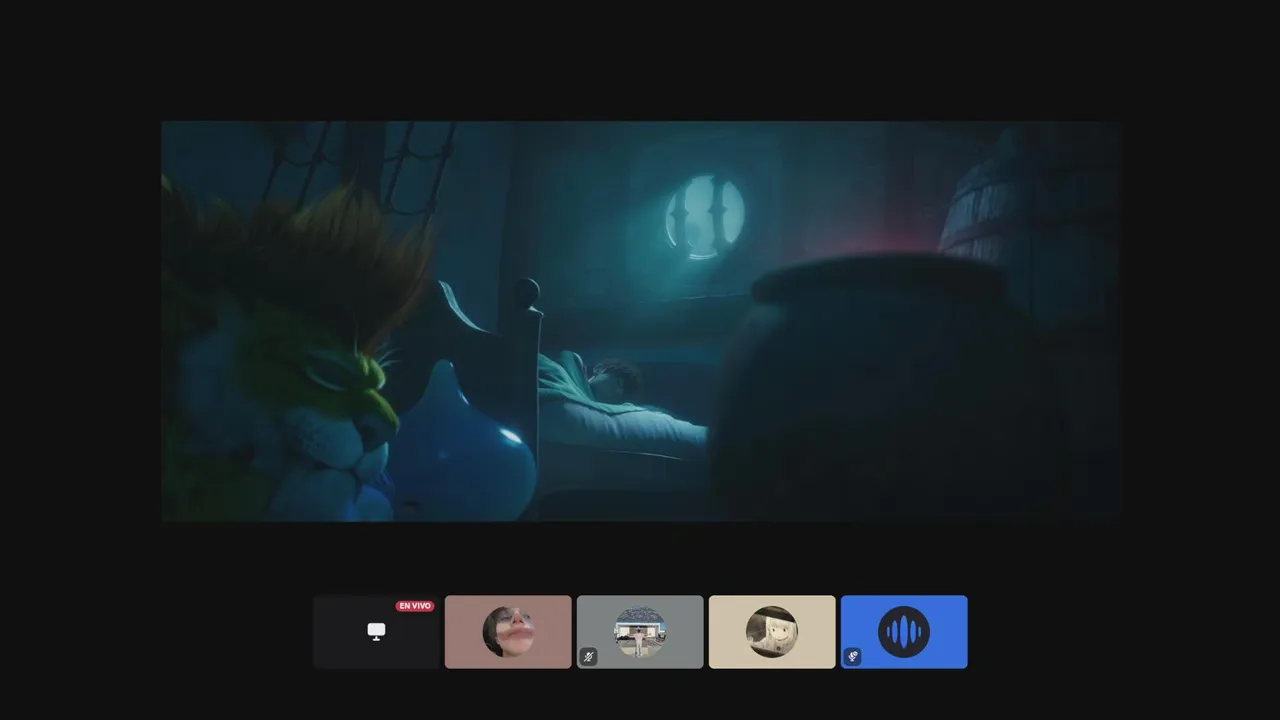Screen dimensions: 1280x720
Task: Click the main shared stream video
Action: coord(640,321)
